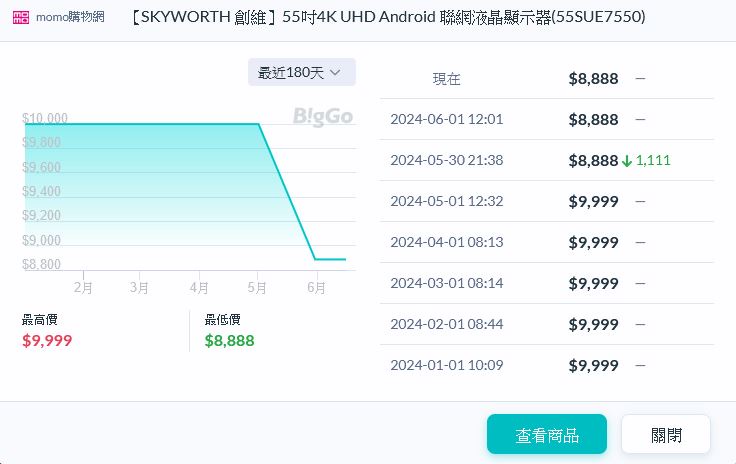Click the chevron arrow beside 最近180天
This screenshot has height=464, width=736.
336,72
